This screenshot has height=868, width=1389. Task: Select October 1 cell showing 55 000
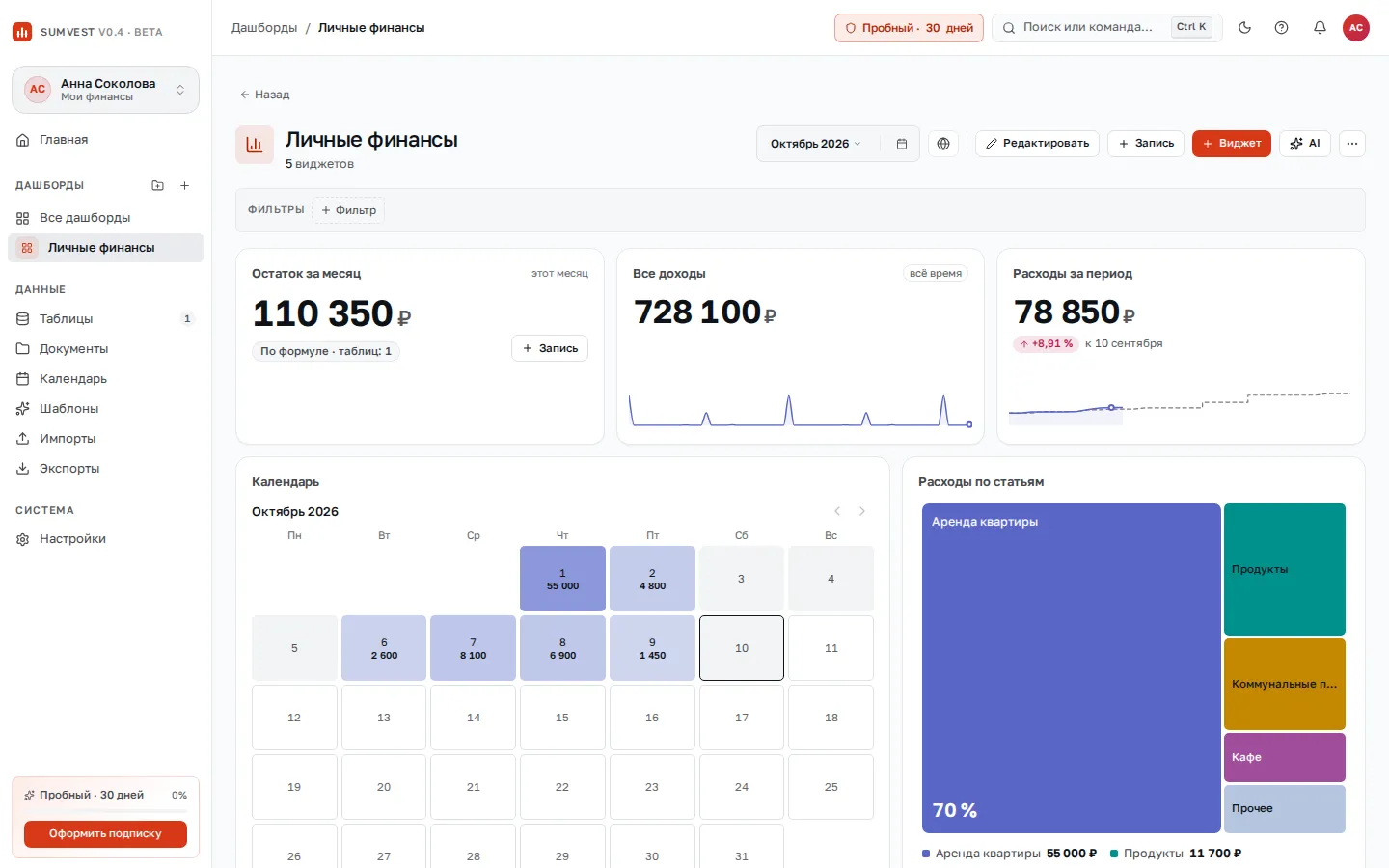[563, 579]
